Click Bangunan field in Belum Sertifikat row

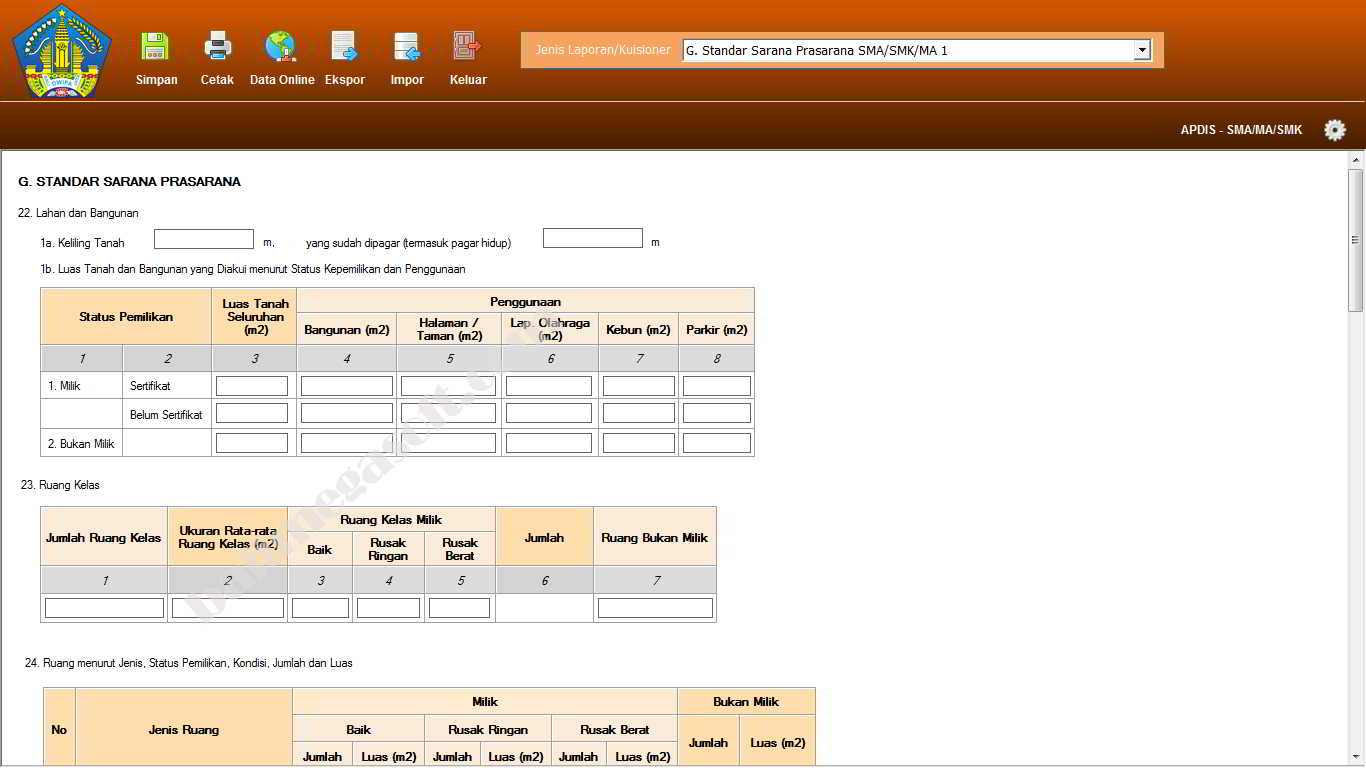(x=346, y=413)
